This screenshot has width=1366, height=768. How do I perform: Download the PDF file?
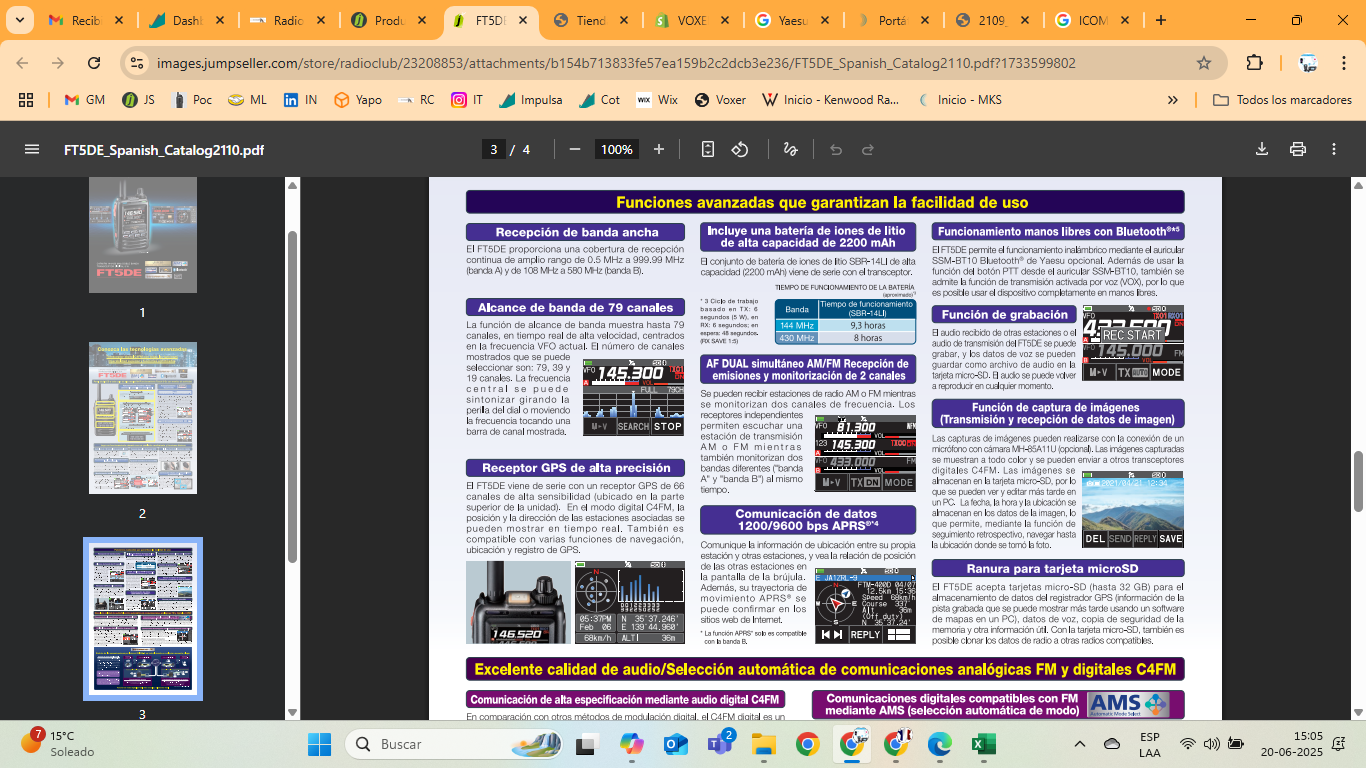click(1262, 149)
